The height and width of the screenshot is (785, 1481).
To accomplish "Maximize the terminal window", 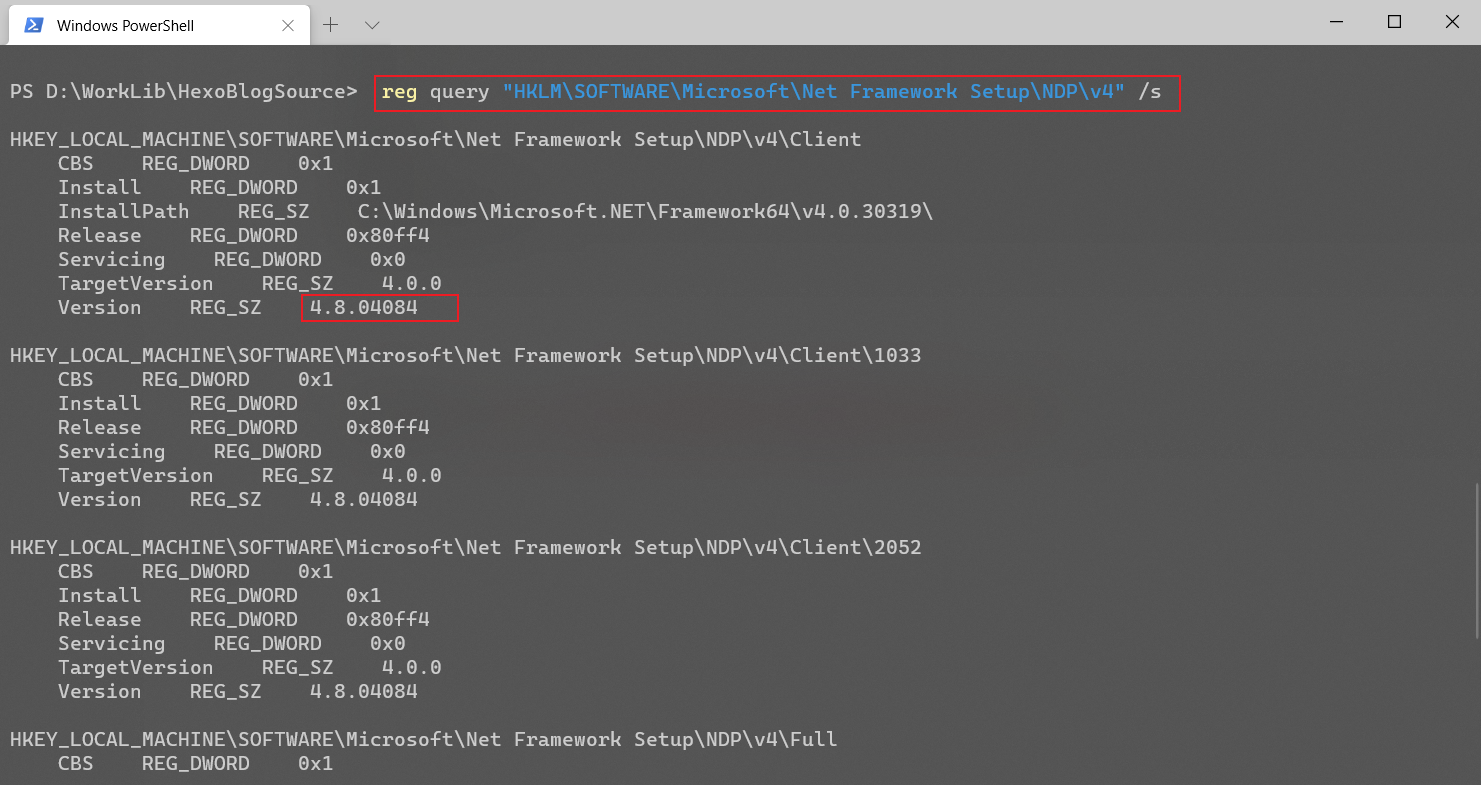I will 1394,21.
